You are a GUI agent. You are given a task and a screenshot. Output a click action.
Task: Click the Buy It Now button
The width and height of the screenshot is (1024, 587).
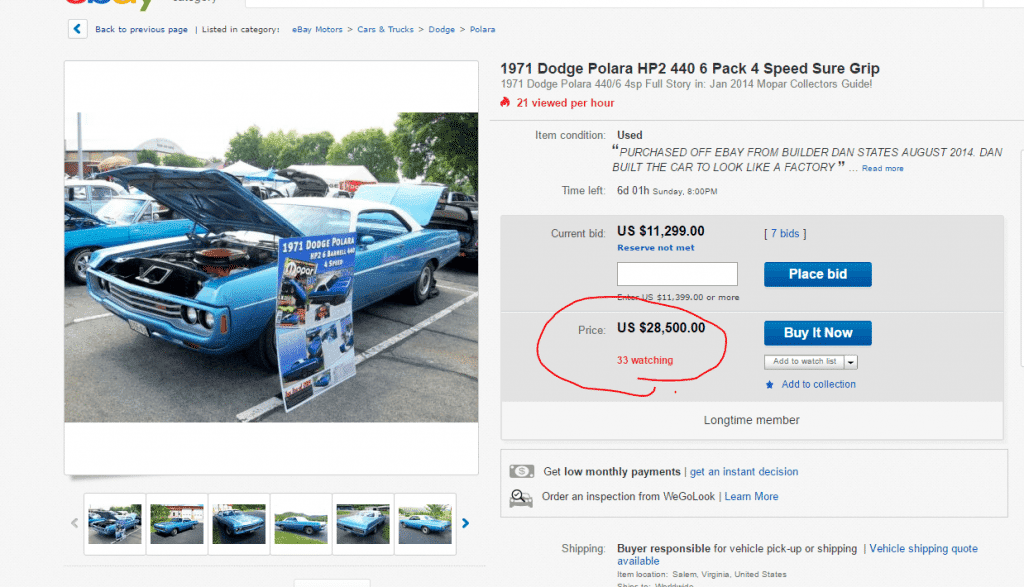point(817,333)
